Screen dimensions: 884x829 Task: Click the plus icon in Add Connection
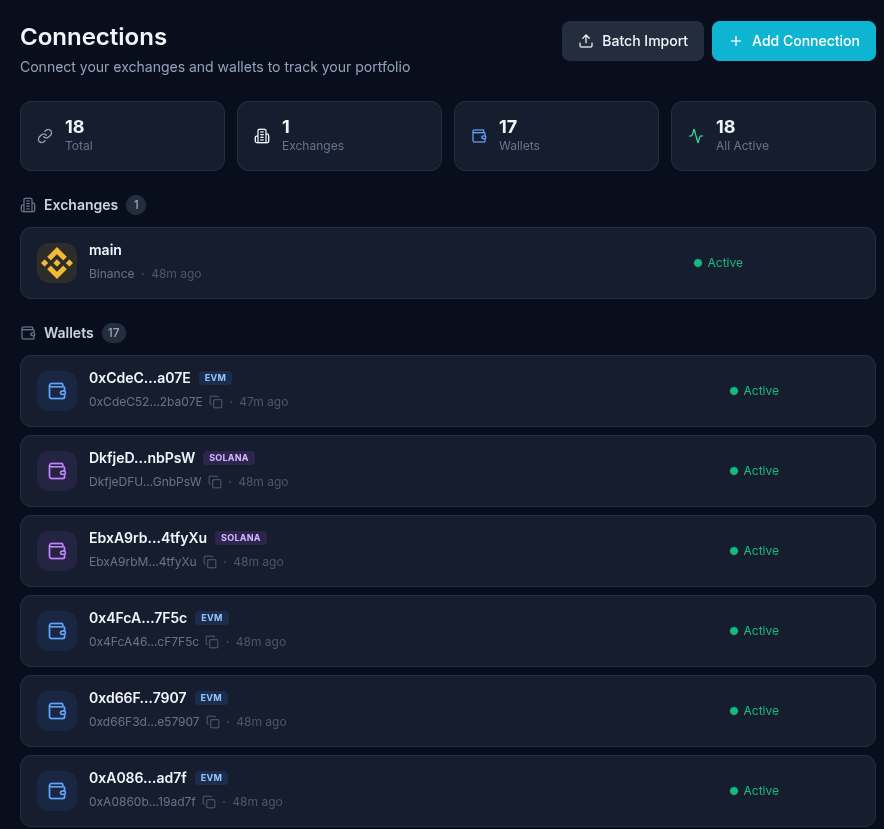pyautogui.click(x=736, y=41)
